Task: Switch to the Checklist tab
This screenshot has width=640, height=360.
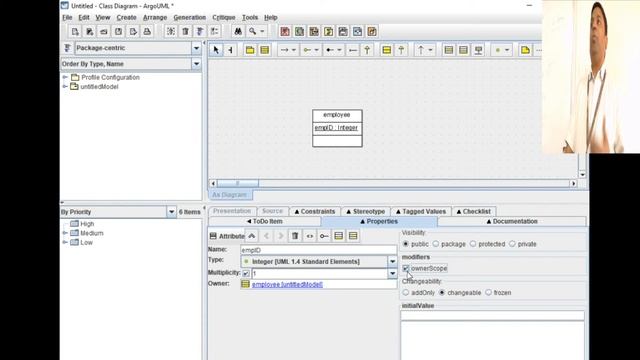Action: pyautogui.click(x=473, y=211)
